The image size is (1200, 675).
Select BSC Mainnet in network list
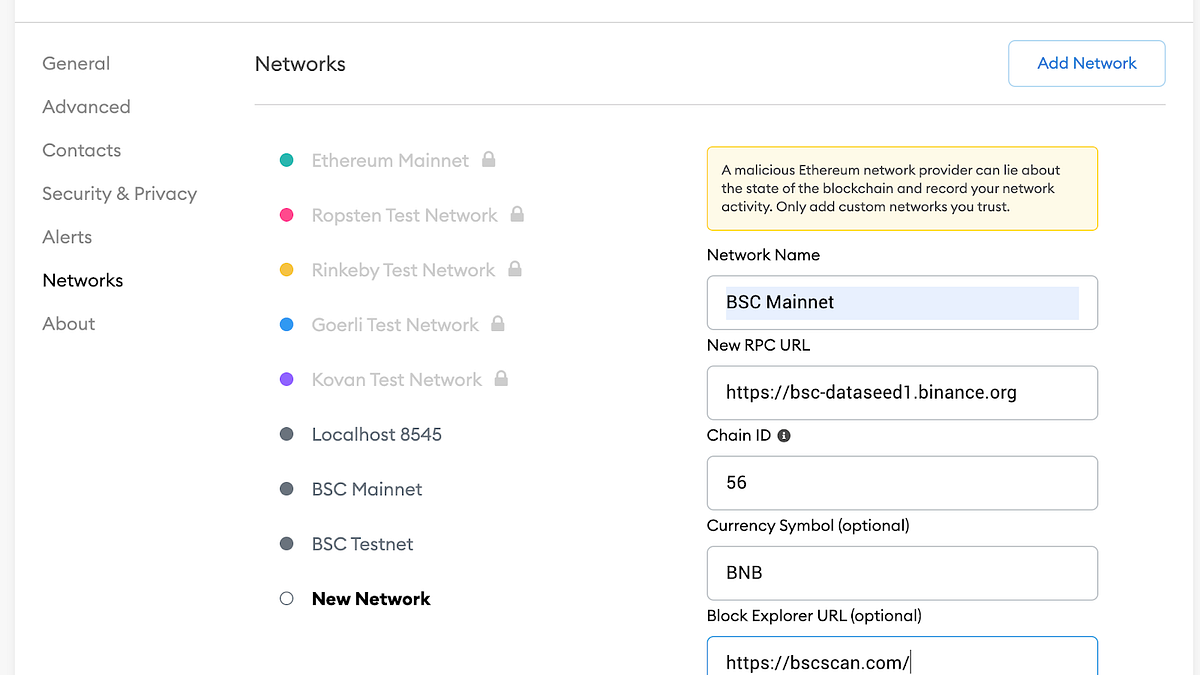(x=367, y=489)
